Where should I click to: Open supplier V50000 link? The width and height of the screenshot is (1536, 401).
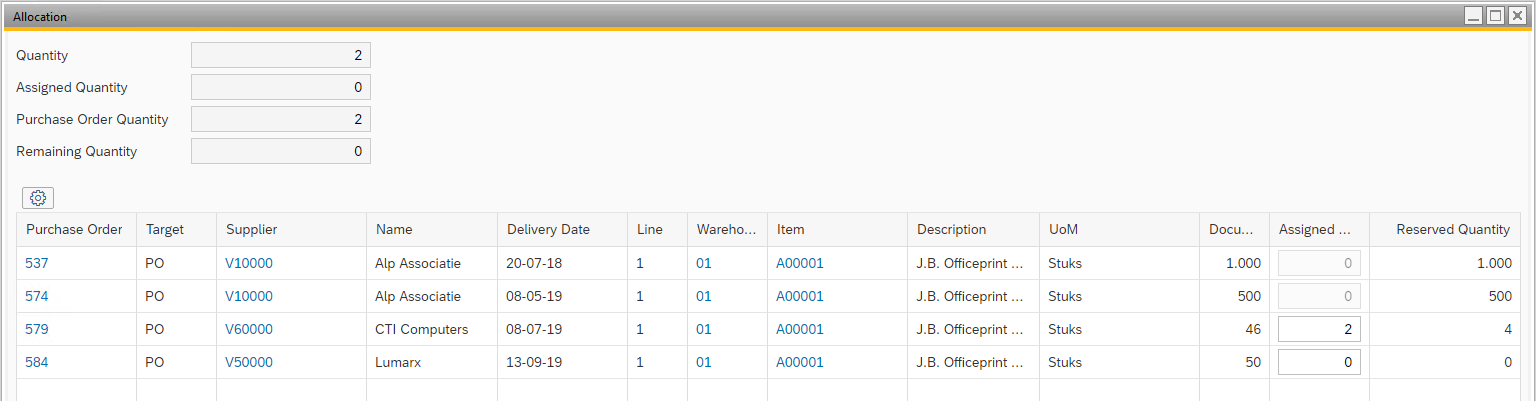(x=249, y=362)
